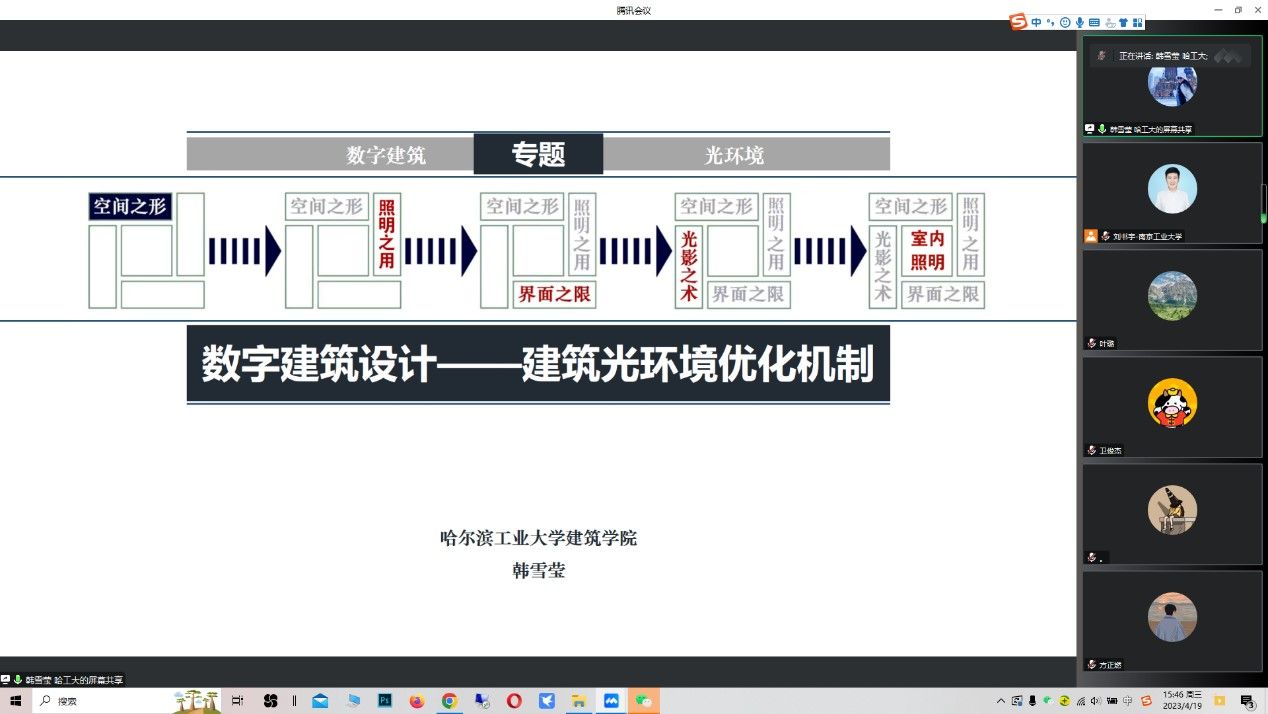Select the speaking presenter's video tile
This screenshot has height=714, width=1268.
coord(1172,86)
